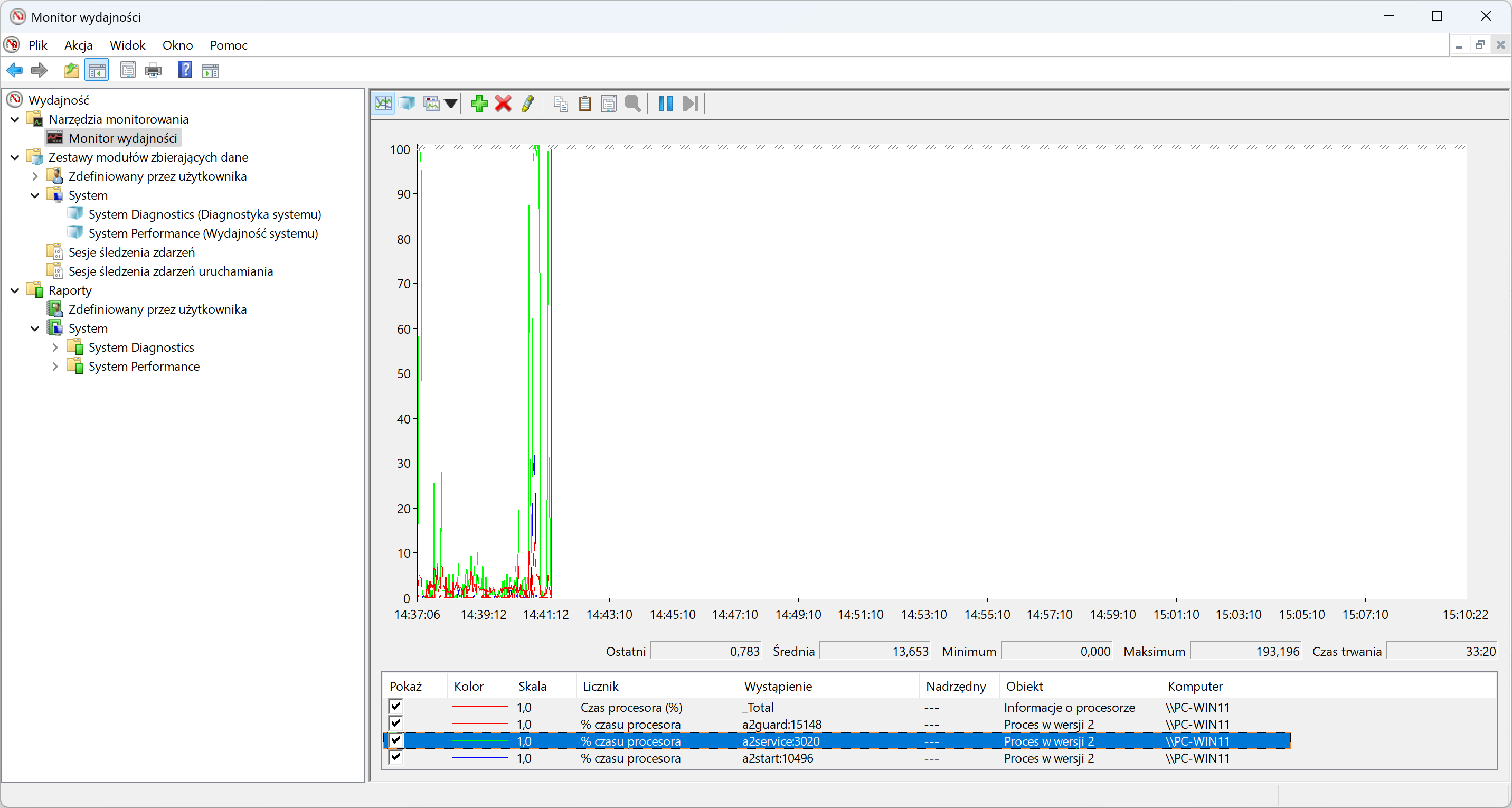This screenshot has height=808, width=1512.
Task: Uncheck the _Total Czas procesora checkbox
Action: pos(395,707)
